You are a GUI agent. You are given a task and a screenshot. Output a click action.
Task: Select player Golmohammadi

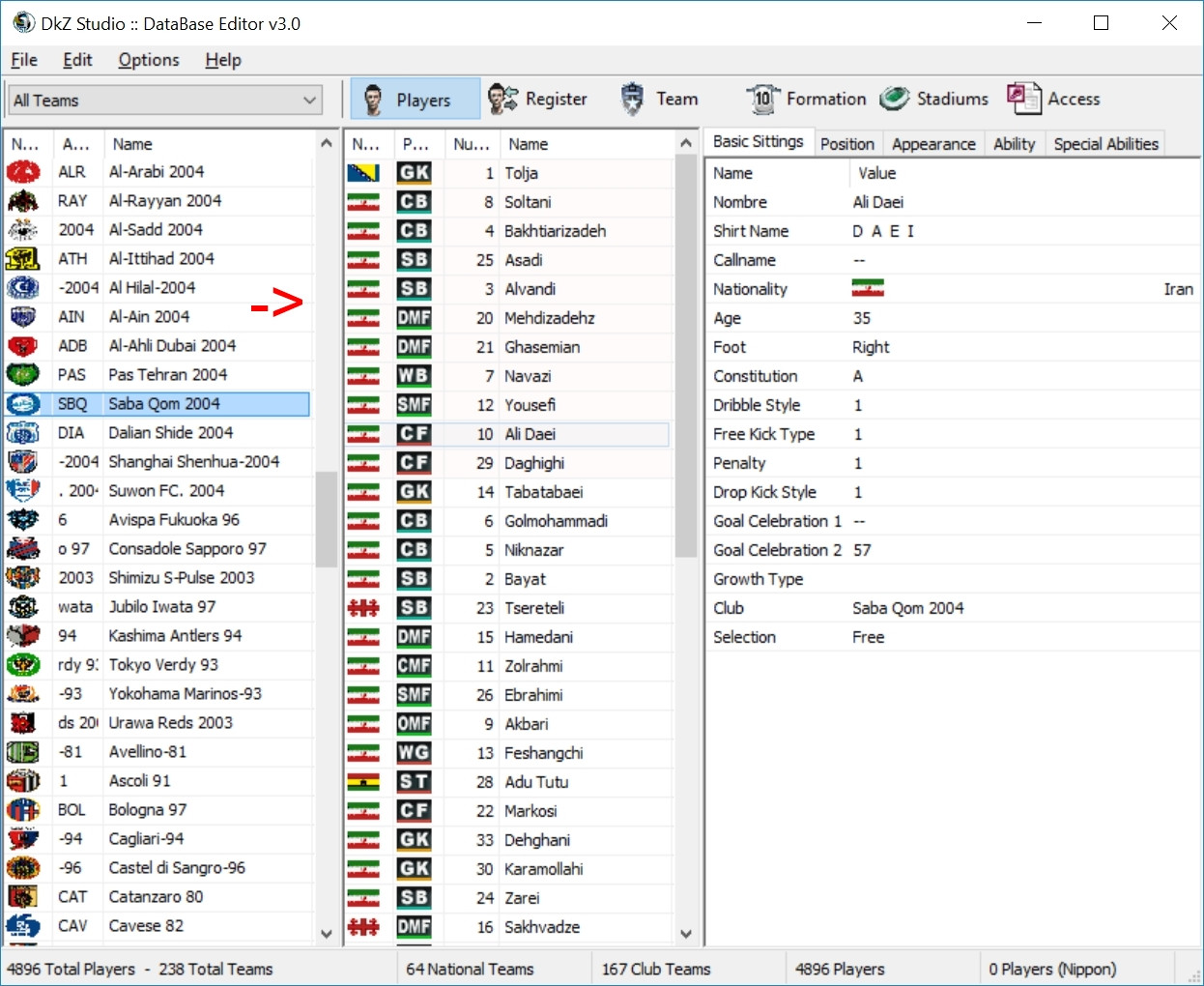pos(556,521)
